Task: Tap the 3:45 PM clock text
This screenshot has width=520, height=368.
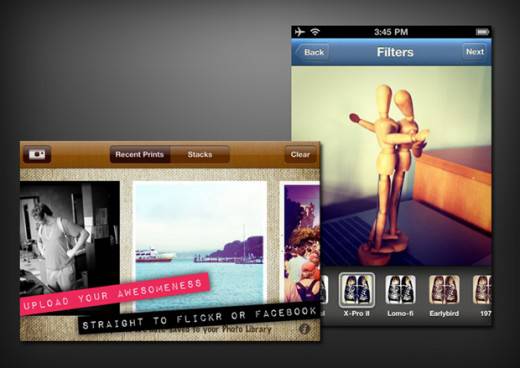Action: pos(391,32)
